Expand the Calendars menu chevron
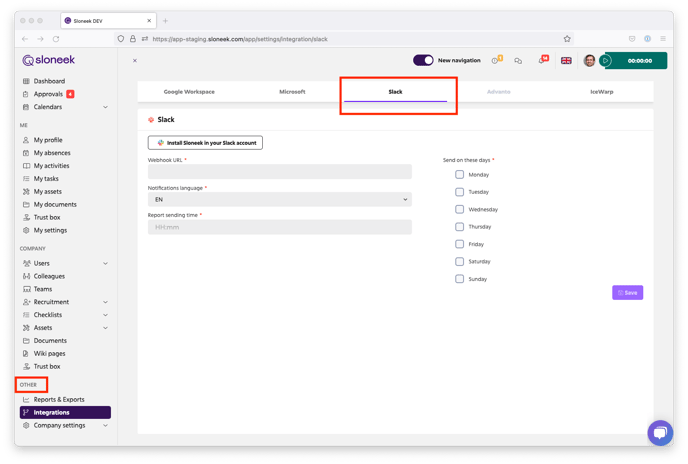Screen dimensions: 688x464 [x=105, y=107]
